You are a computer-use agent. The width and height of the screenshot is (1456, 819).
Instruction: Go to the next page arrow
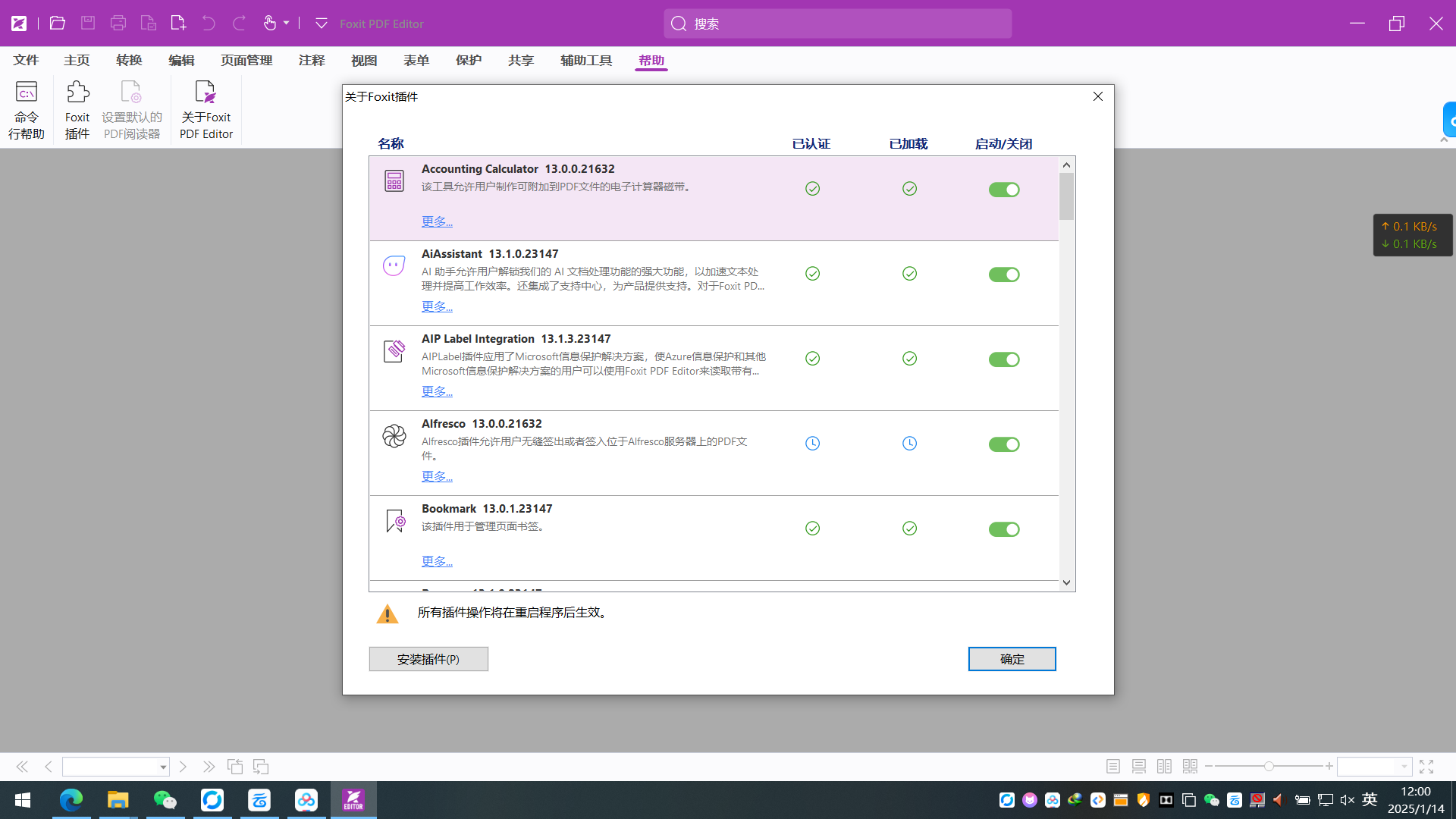point(183,767)
